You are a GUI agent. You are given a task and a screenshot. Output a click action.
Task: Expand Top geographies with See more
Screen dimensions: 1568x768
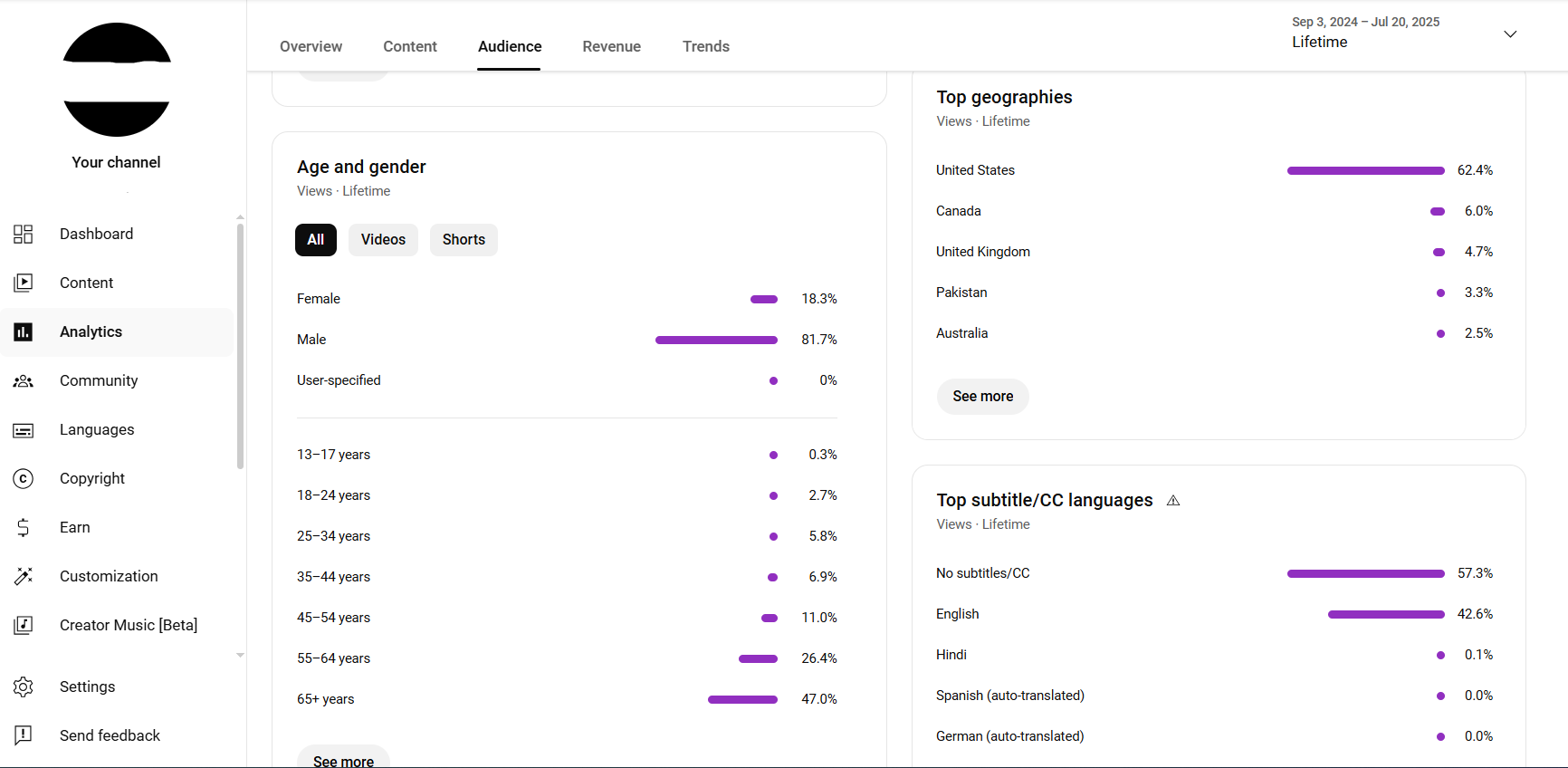982,397
